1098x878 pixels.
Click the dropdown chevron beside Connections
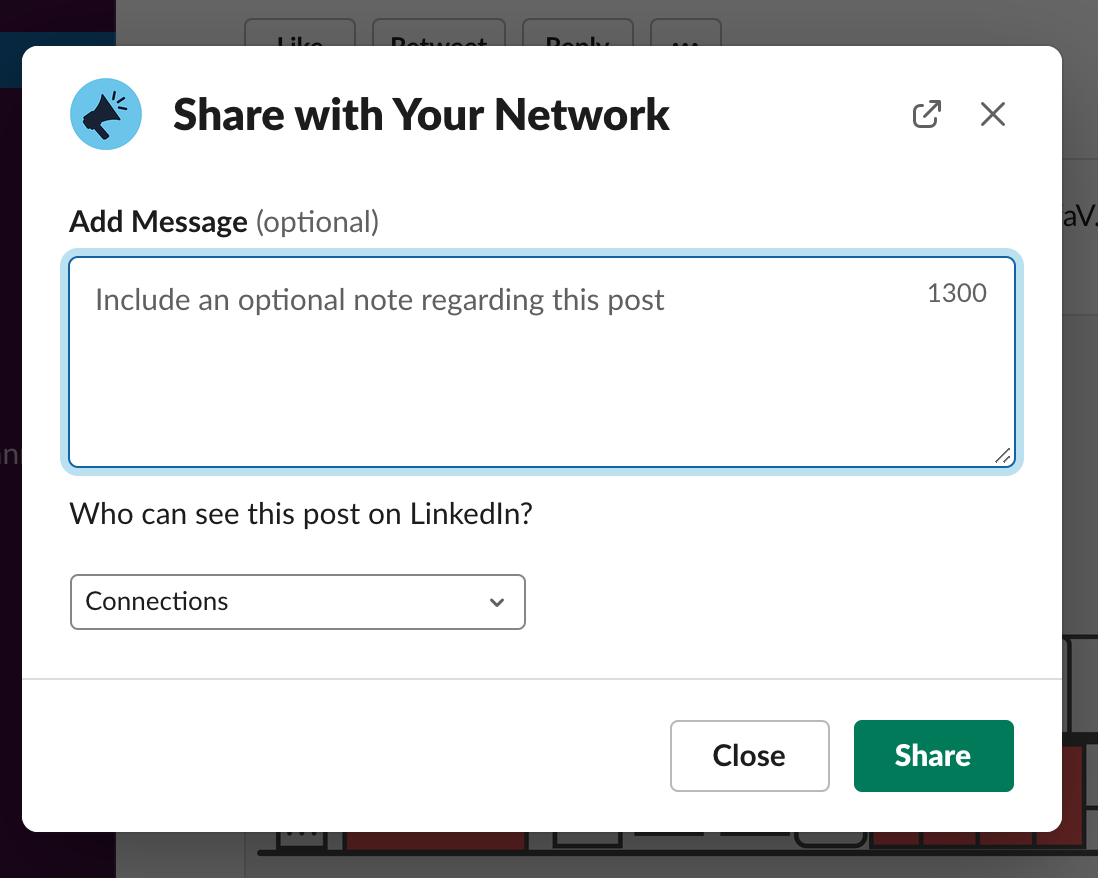click(x=497, y=602)
